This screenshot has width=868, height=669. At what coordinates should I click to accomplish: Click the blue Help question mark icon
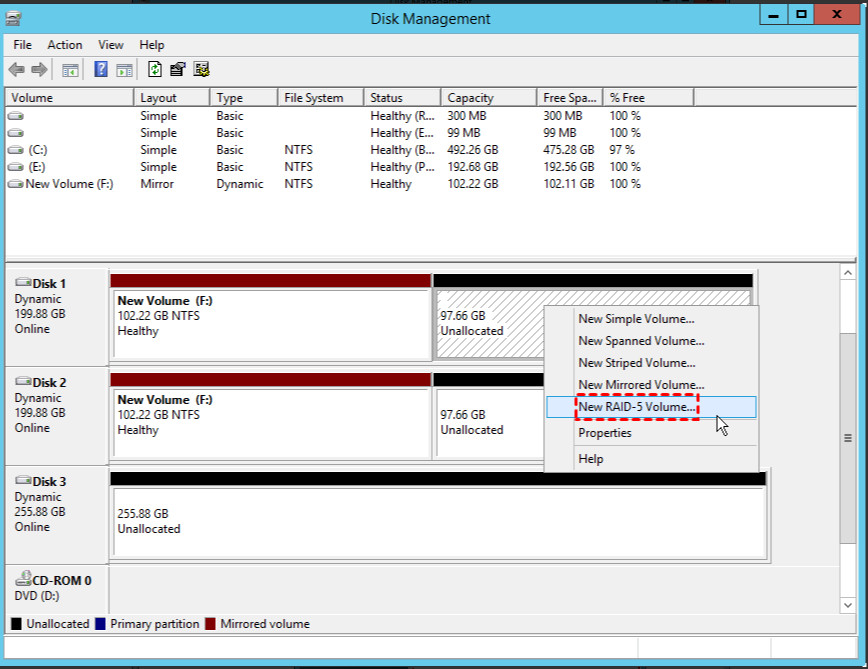[x=101, y=69]
